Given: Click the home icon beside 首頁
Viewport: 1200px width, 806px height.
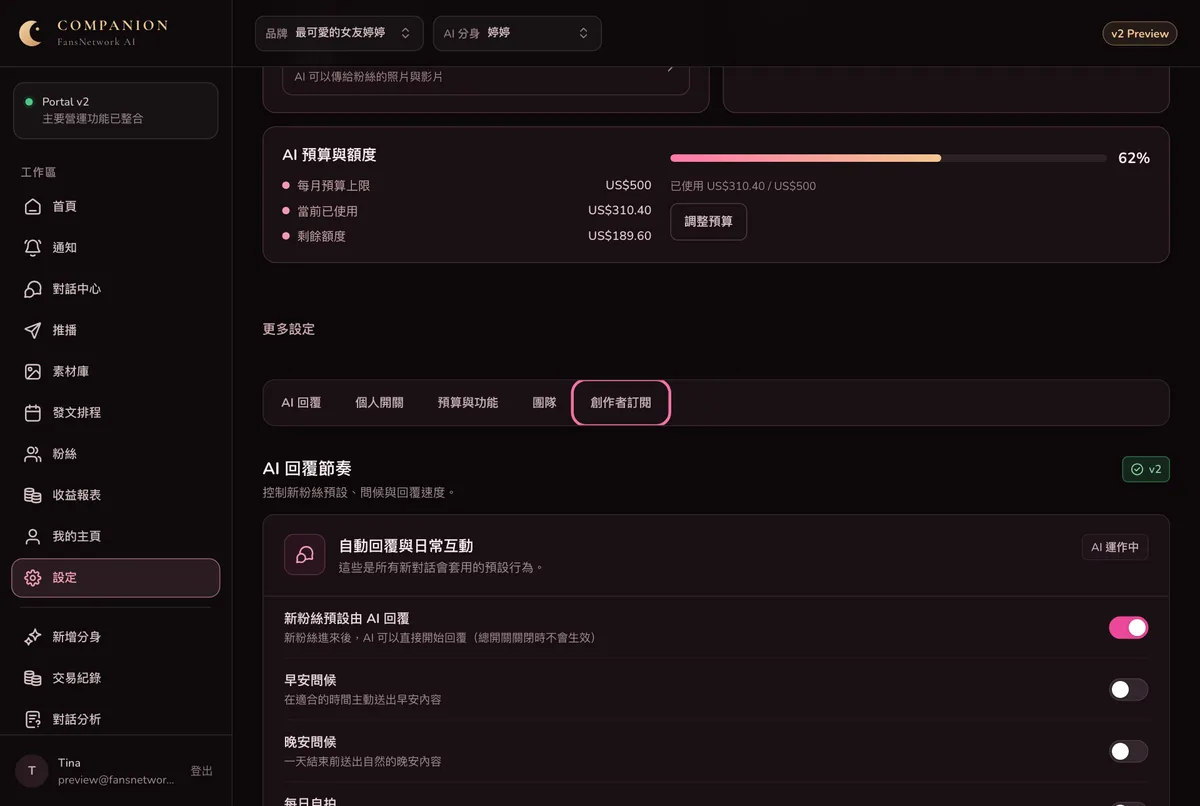Looking at the screenshot, I should click(x=33, y=206).
